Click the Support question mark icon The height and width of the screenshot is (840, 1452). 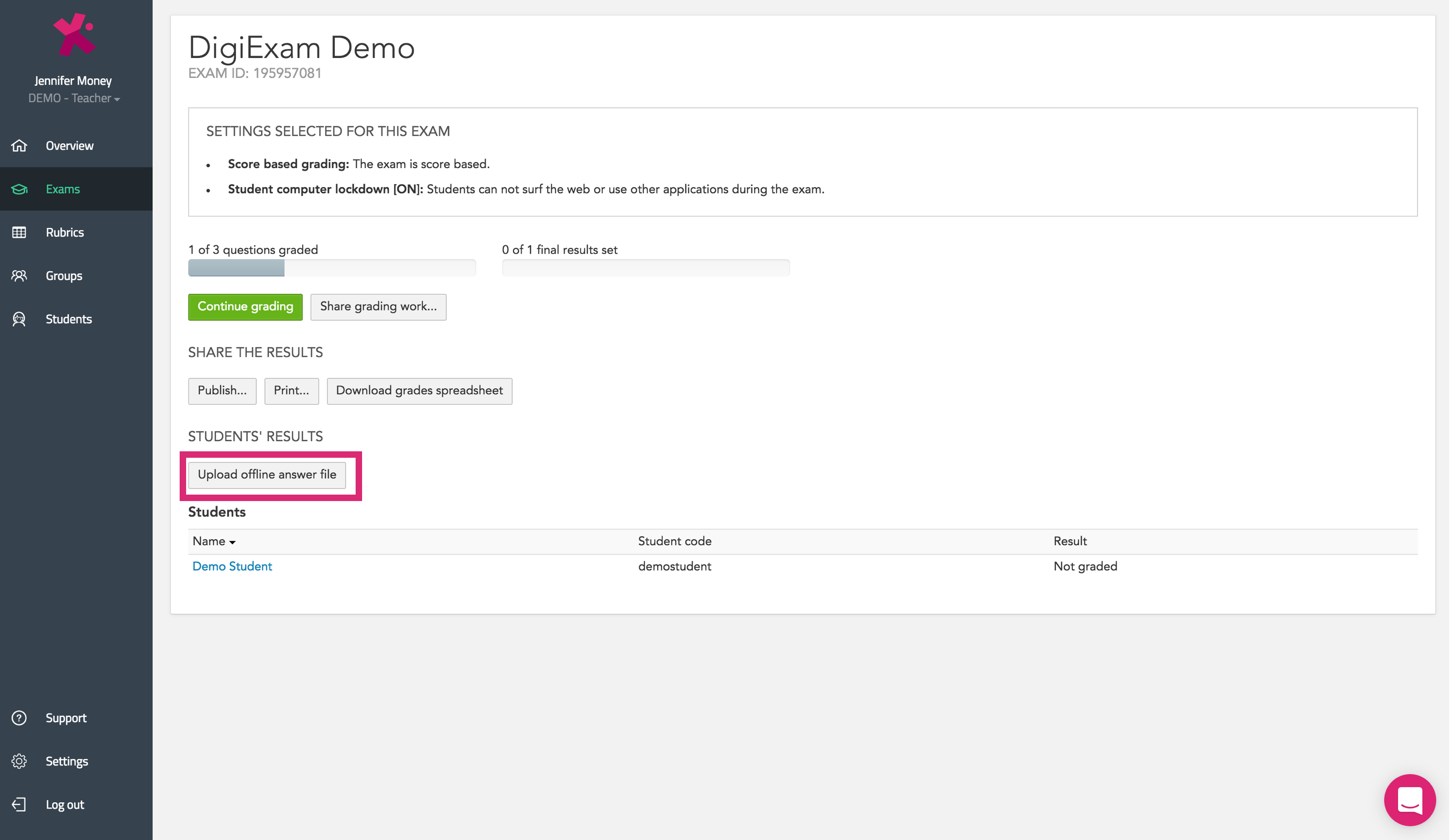(x=19, y=718)
